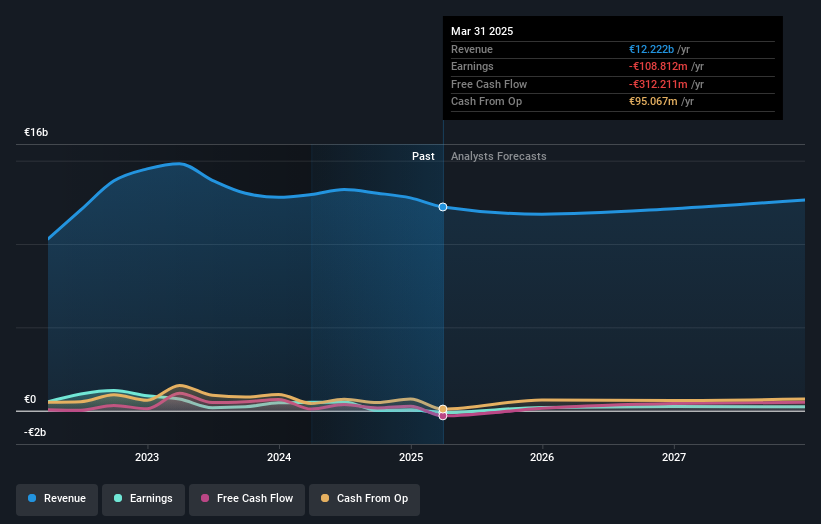Image resolution: width=821 pixels, height=524 pixels.
Task: Toggle the Cash From Op legend button
Action: (x=364, y=499)
